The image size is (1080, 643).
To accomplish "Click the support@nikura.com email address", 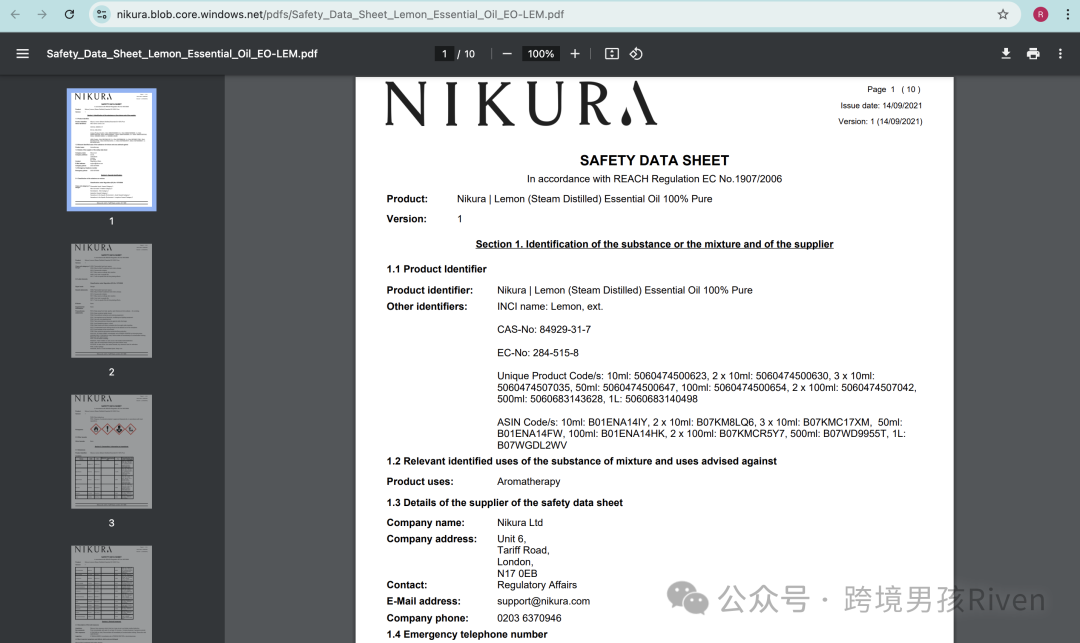I will [543, 601].
